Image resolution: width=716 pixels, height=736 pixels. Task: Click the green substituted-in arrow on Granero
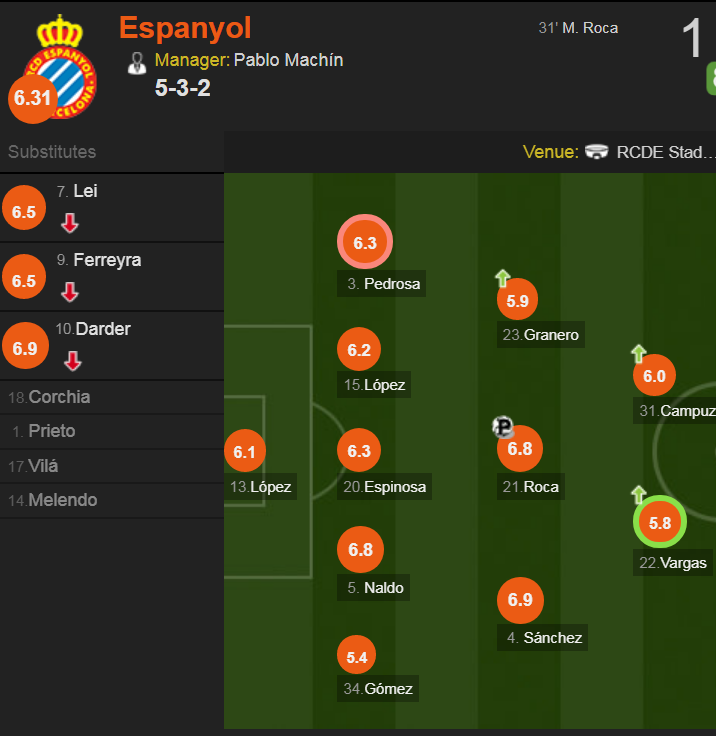click(x=503, y=278)
